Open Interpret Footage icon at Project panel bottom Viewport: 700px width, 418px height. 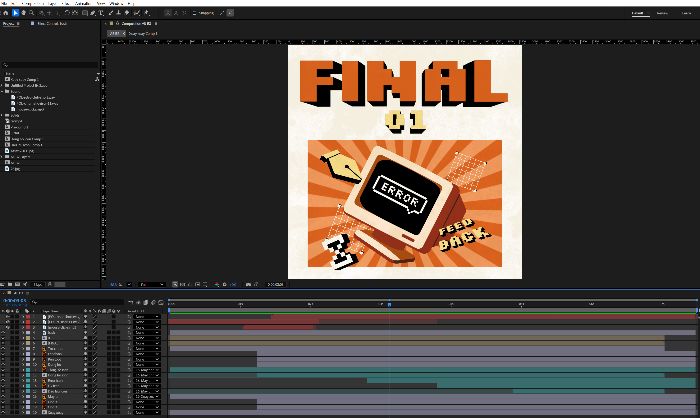[x=3, y=284]
